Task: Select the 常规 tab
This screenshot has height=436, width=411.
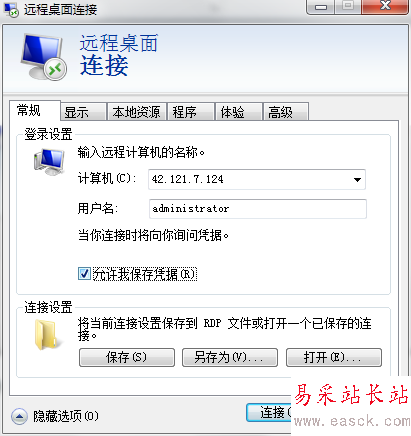Action: point(35,110)
